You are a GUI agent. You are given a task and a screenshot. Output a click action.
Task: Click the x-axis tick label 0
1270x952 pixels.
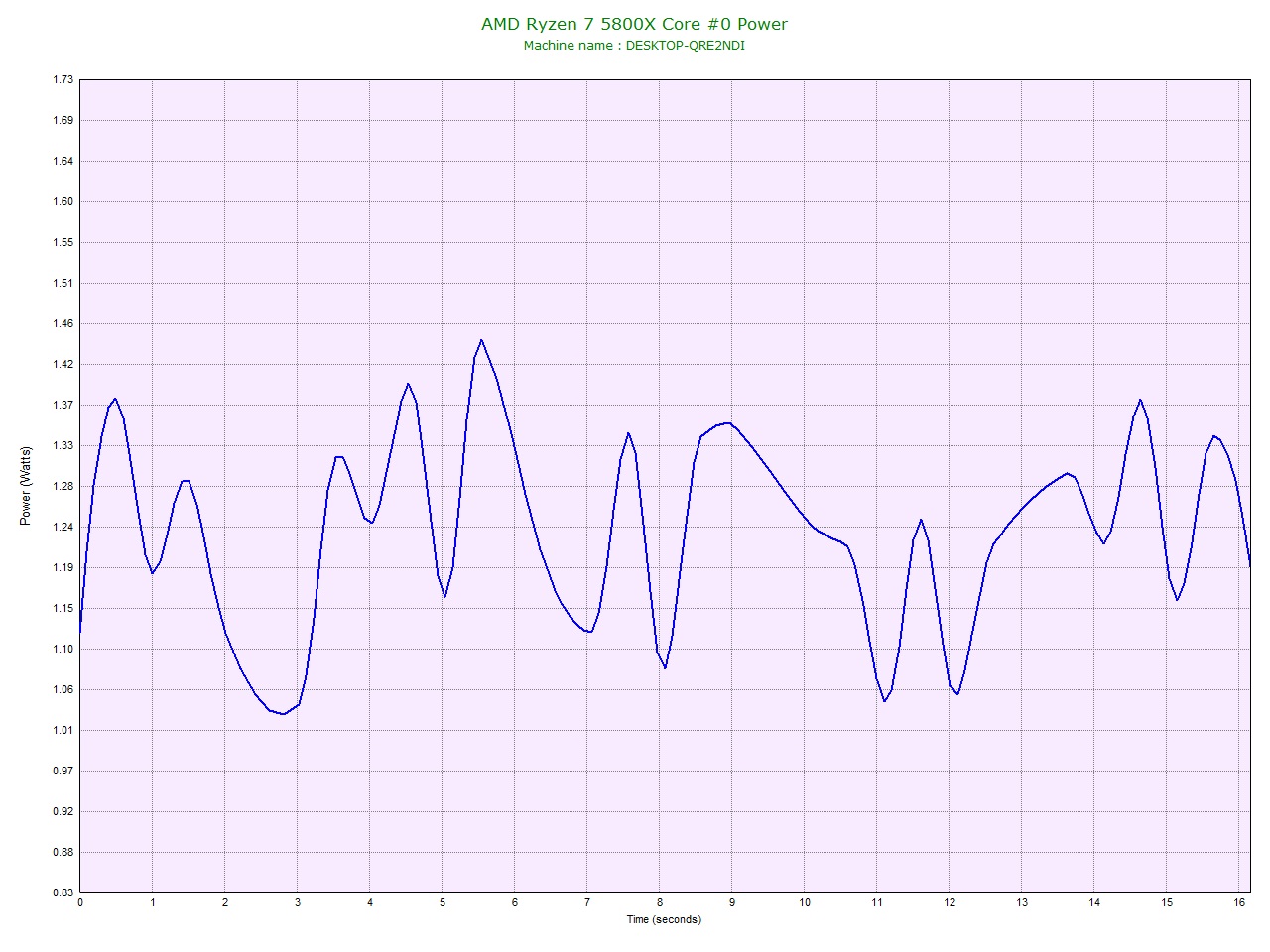tap(79, 902)
